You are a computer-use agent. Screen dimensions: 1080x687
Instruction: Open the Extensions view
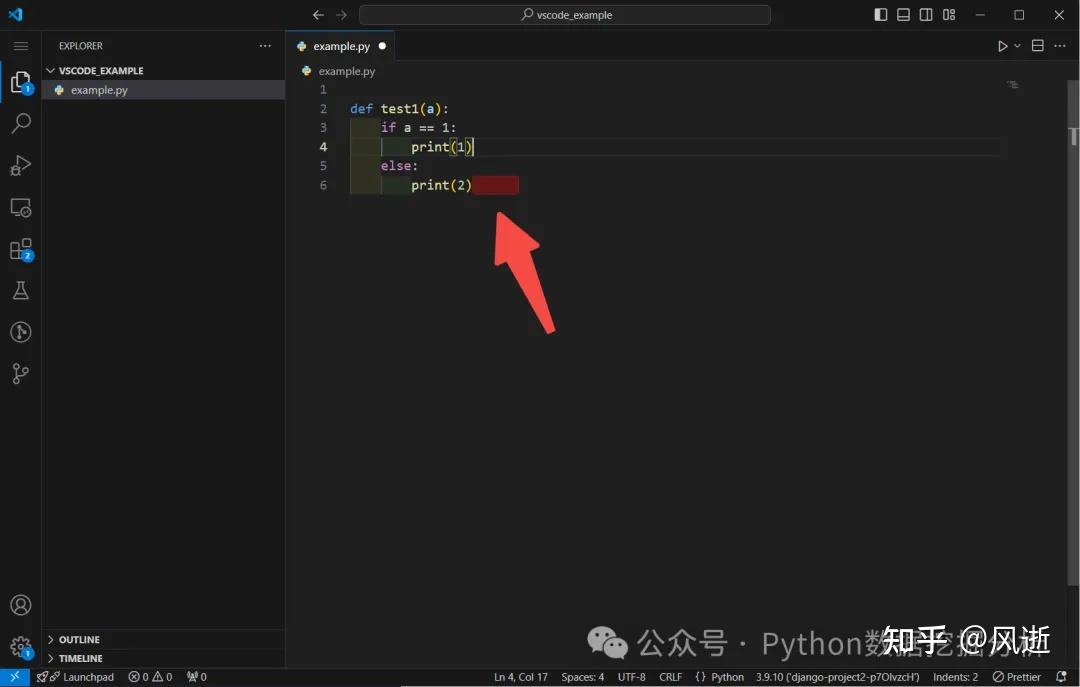[x=21, y=249]
